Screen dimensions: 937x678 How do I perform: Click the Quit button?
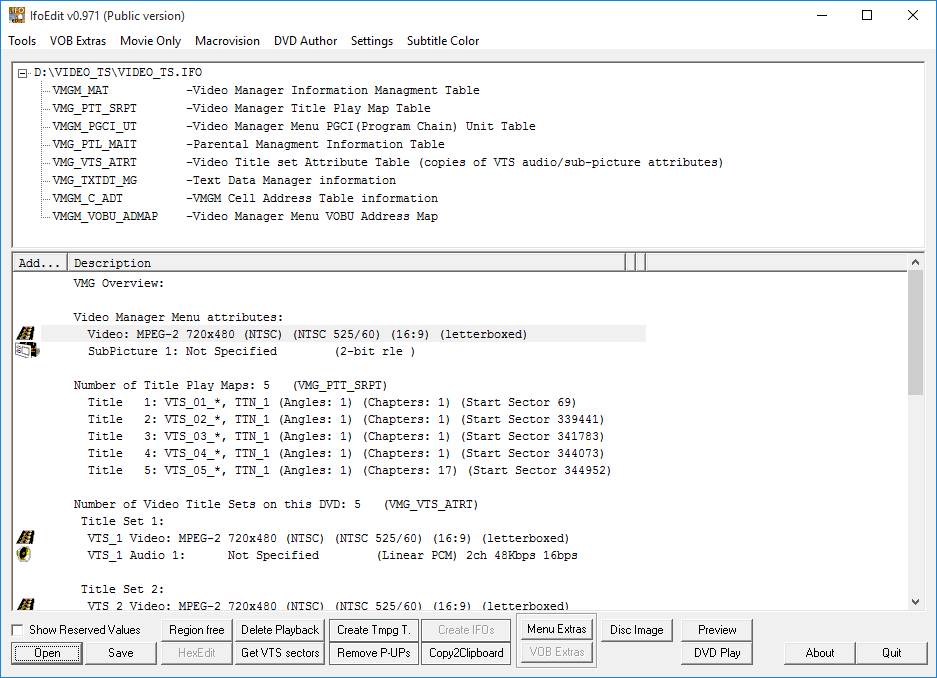coord(891,653)
